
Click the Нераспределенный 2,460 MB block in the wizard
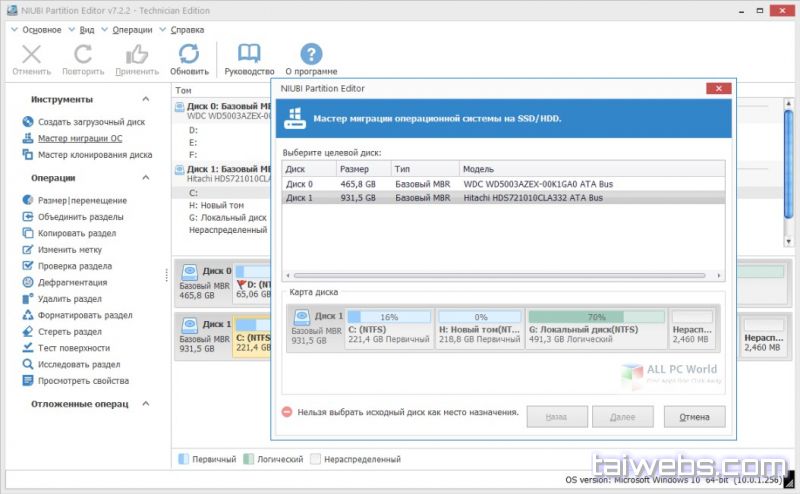point(692,328)
